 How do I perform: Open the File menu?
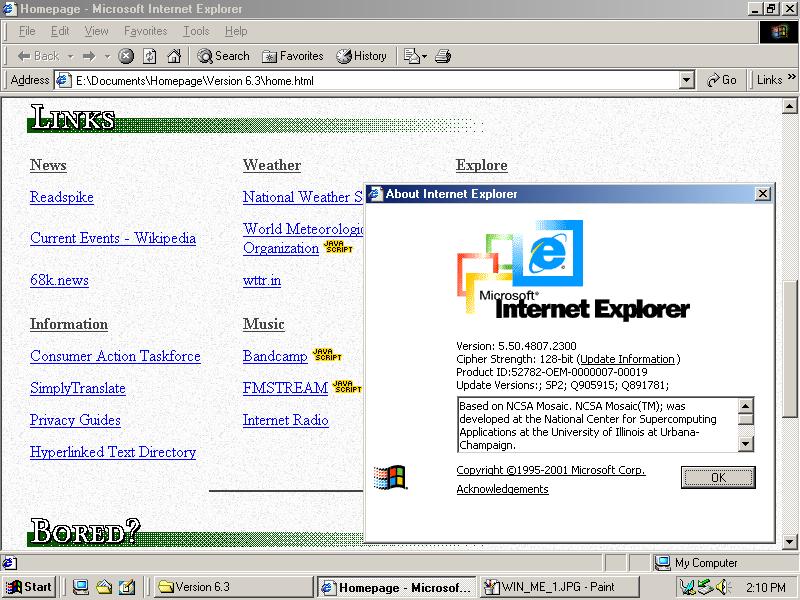(x=27, y=31)
